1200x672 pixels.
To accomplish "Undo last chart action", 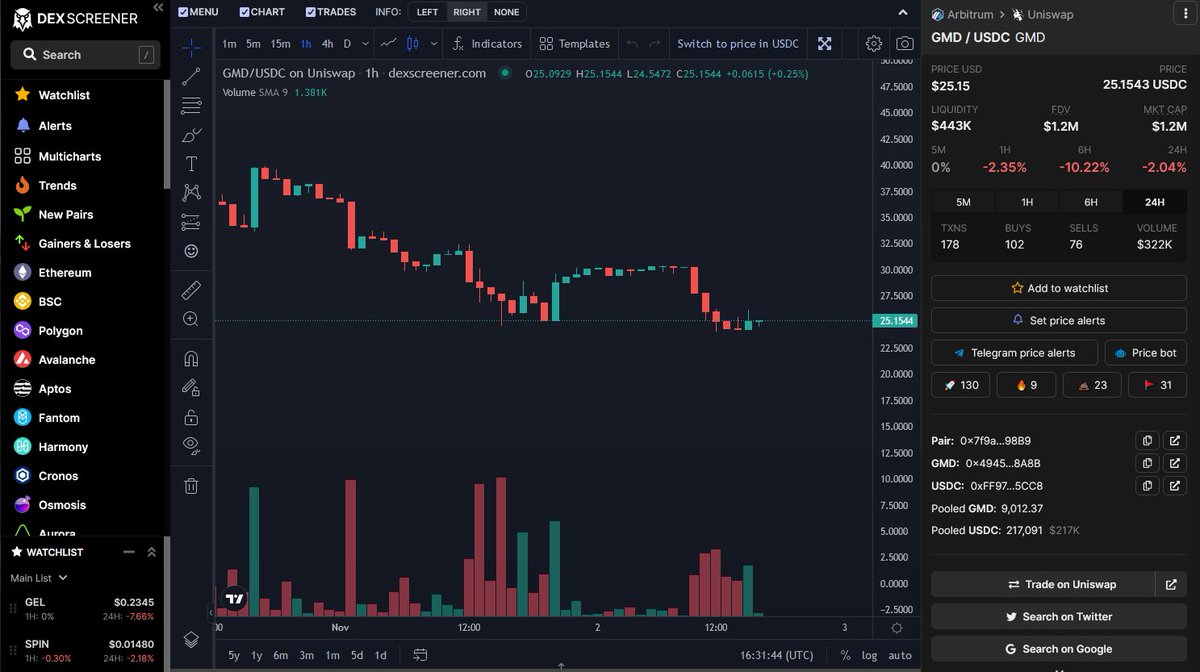I will pos(632,44).
